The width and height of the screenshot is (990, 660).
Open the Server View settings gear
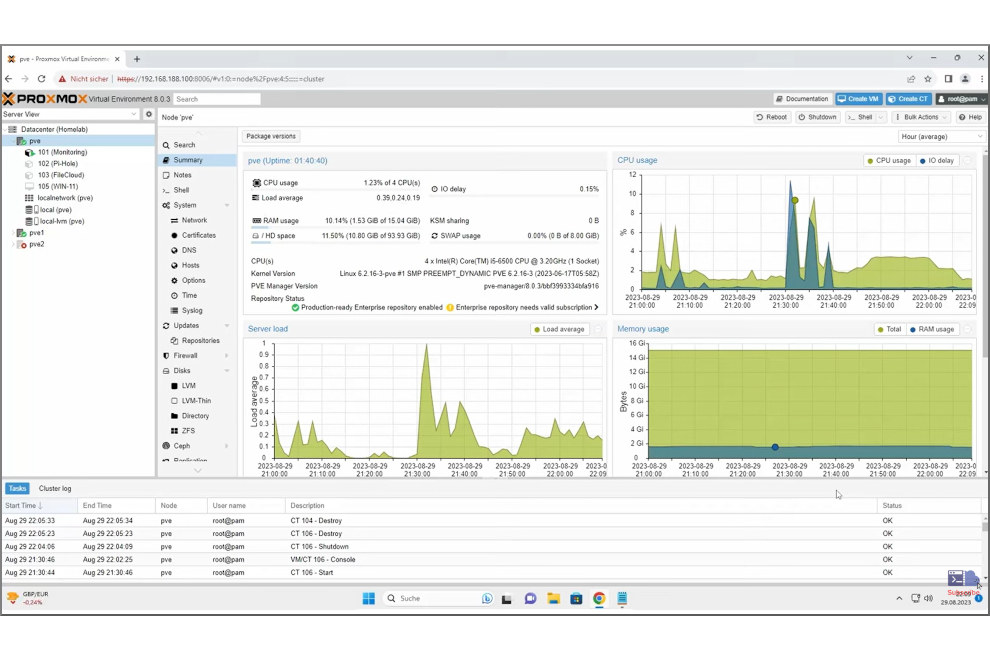click(x=148, y=114)
